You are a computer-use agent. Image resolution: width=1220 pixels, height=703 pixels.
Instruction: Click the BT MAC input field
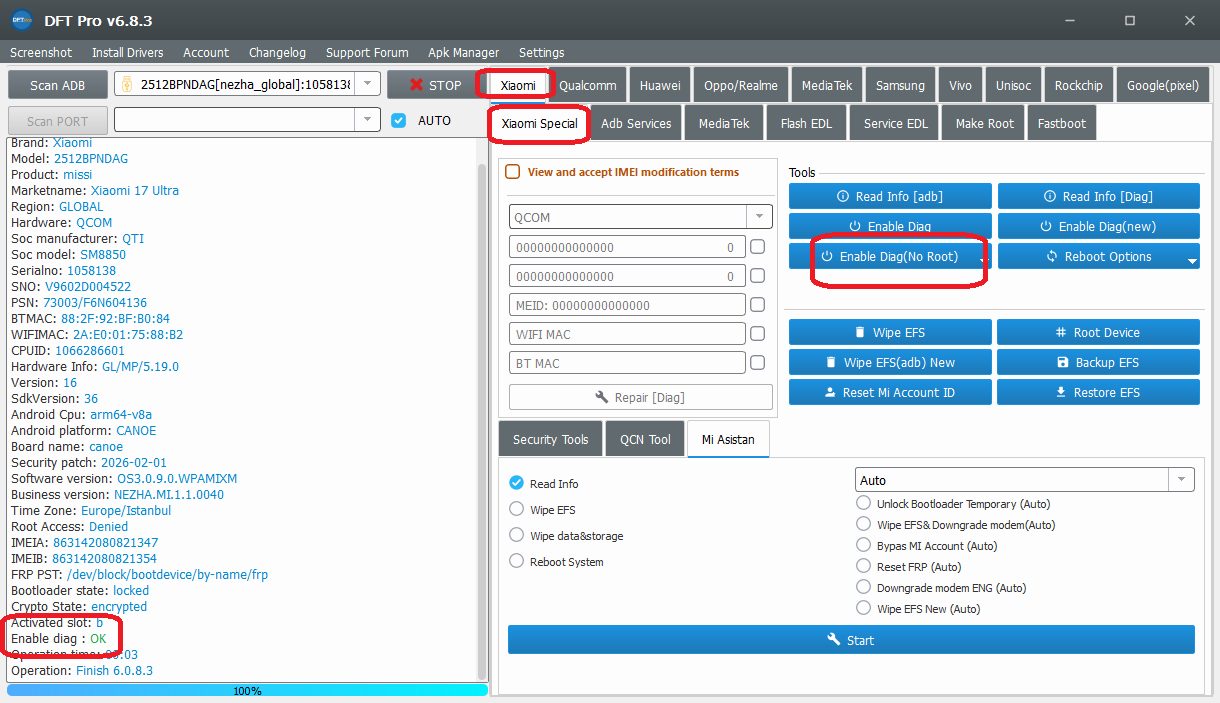pyautogui.click(x=627, y=363)
